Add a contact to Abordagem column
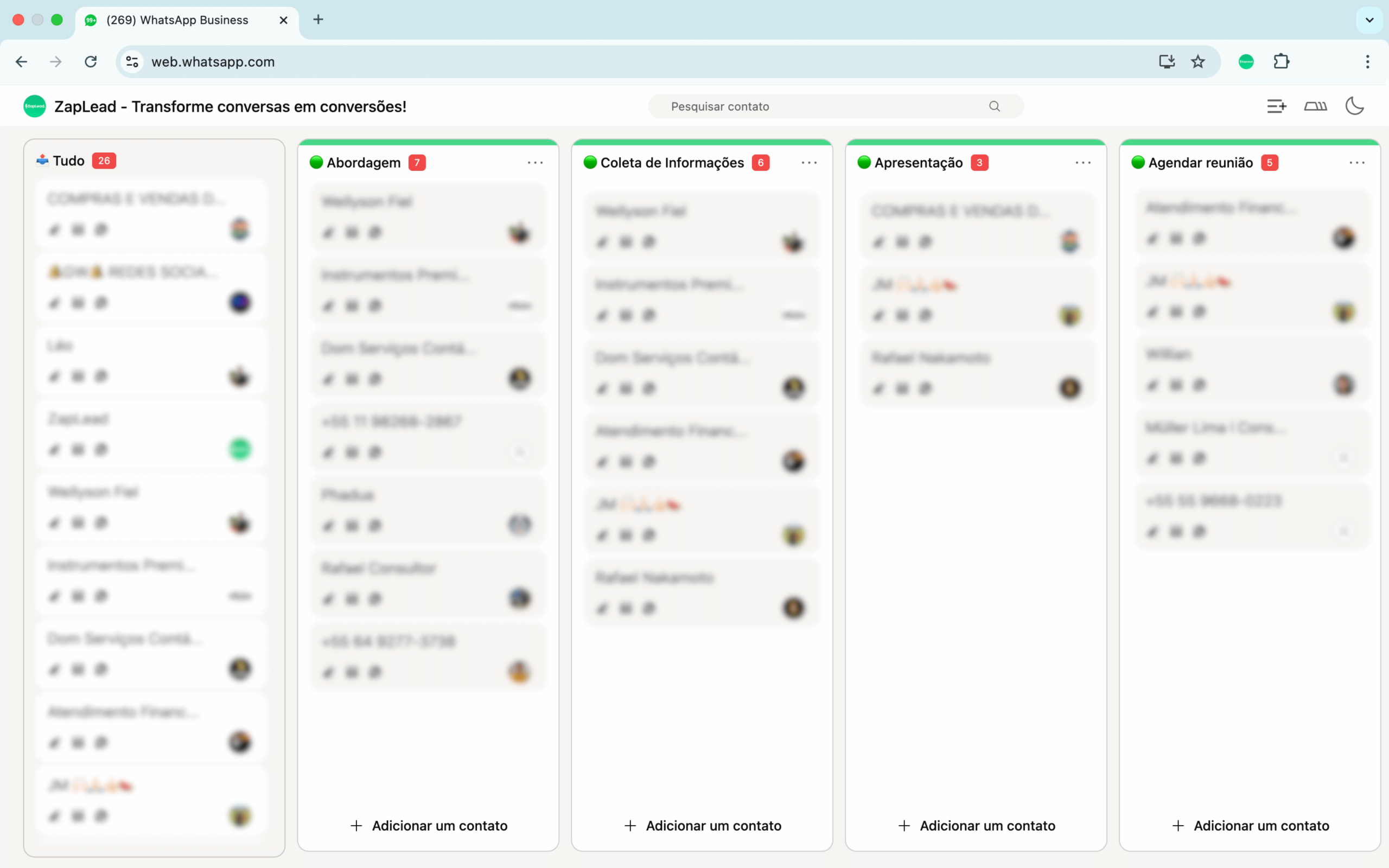 [429, 826]
